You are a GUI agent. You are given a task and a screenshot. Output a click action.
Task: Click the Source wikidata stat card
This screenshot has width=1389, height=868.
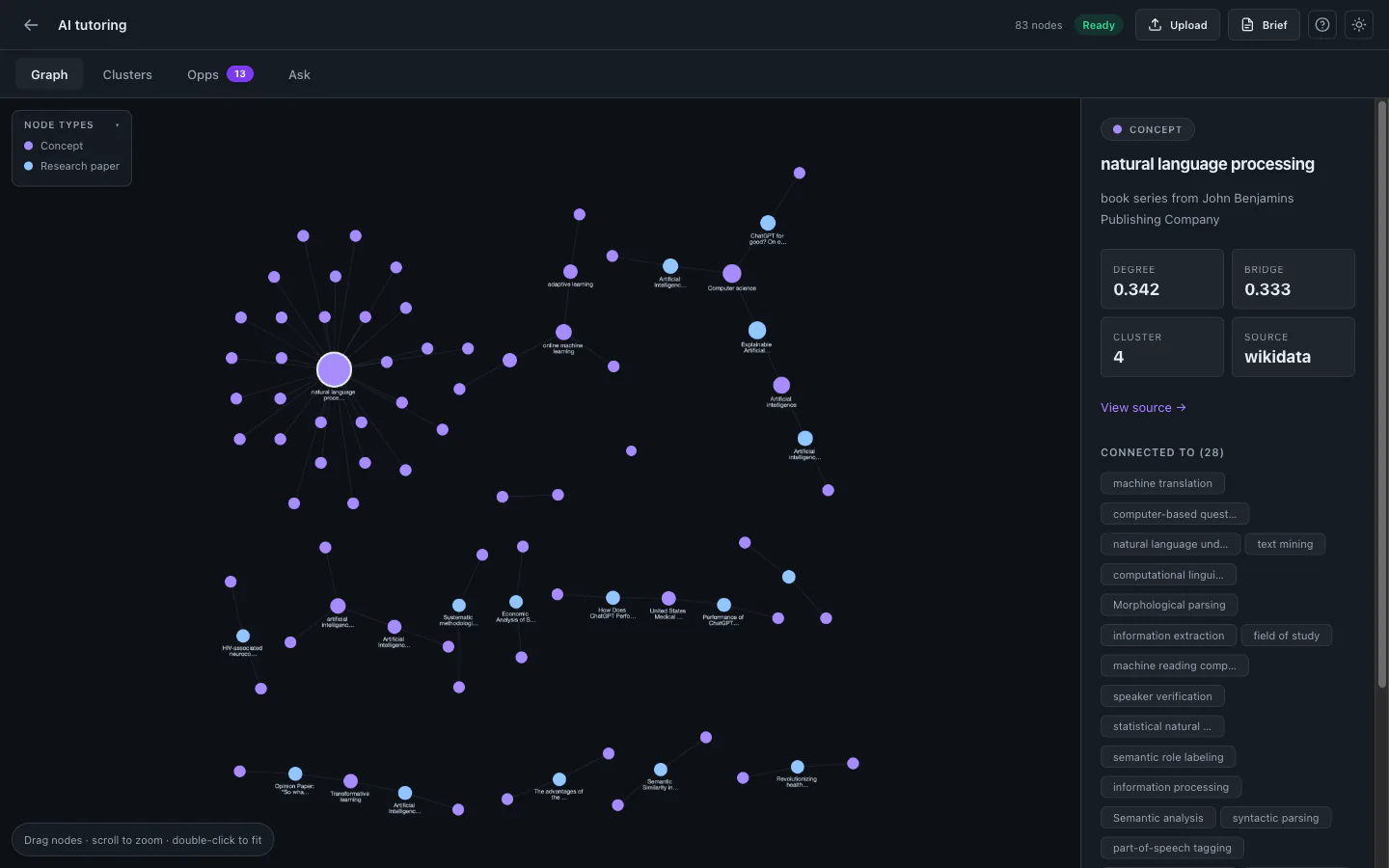[1294, 346]
